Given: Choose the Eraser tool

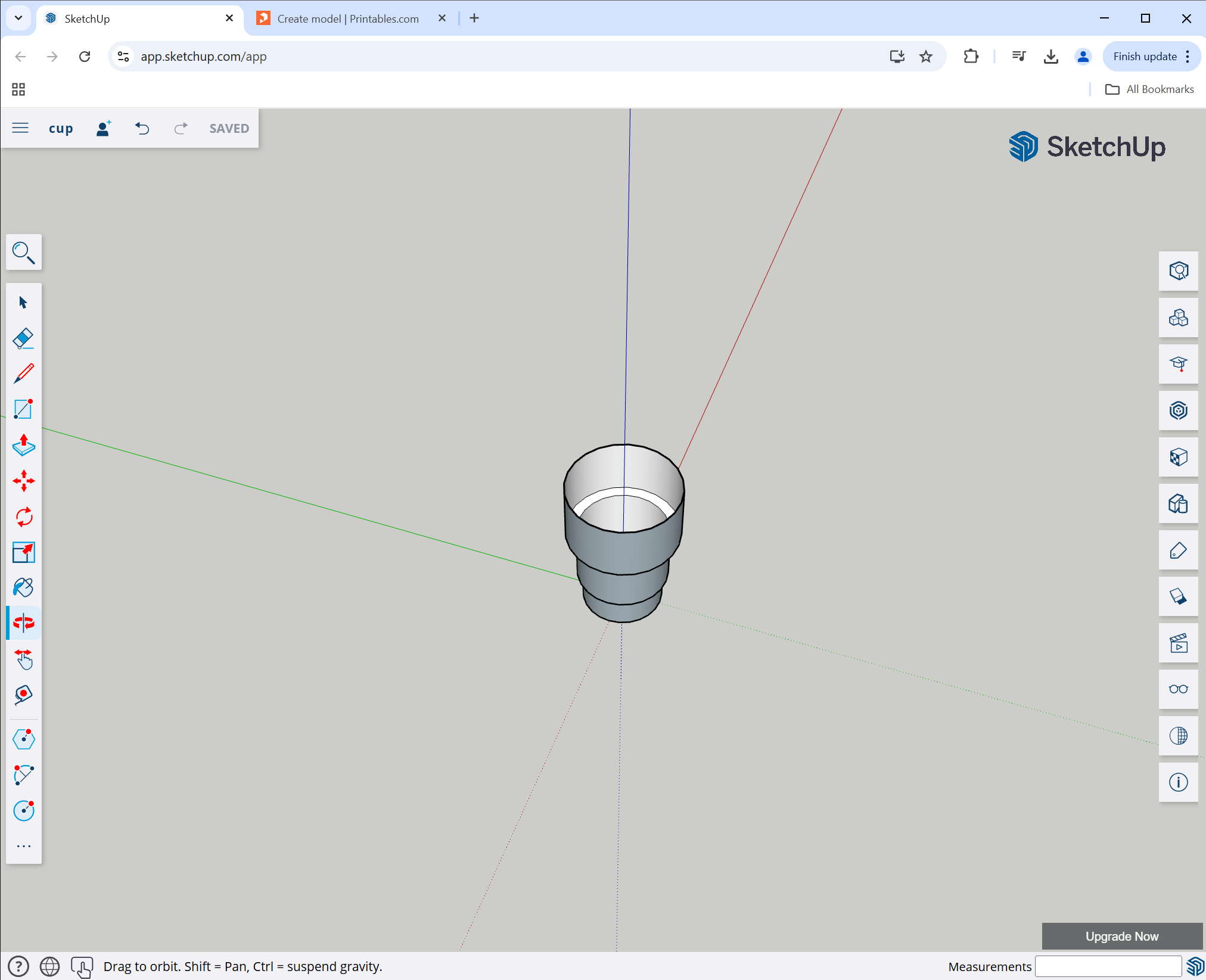Looking at the screenshot, I should [x=23, y=338].
